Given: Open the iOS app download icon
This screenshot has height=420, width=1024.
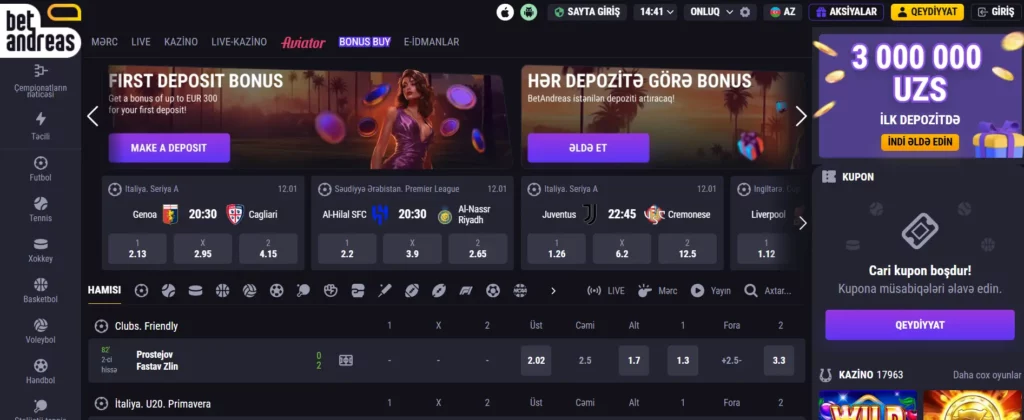Looking at the screenshot, I should (505, 12).
